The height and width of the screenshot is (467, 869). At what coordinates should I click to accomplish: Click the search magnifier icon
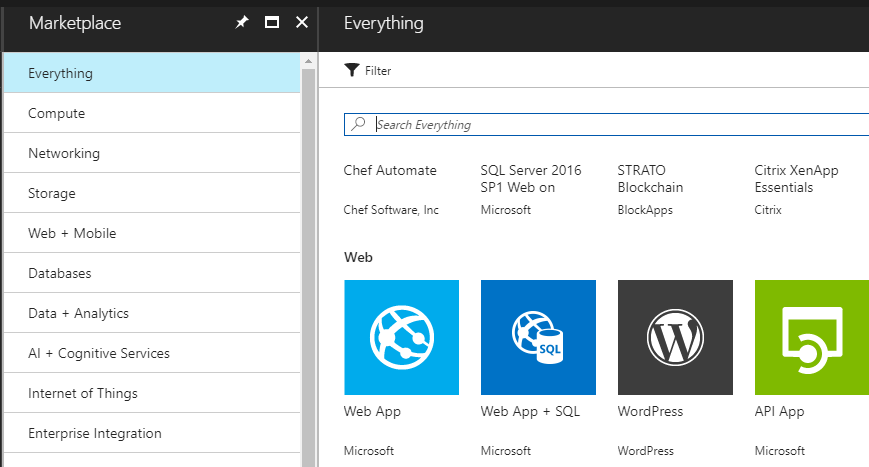(359, 125)
